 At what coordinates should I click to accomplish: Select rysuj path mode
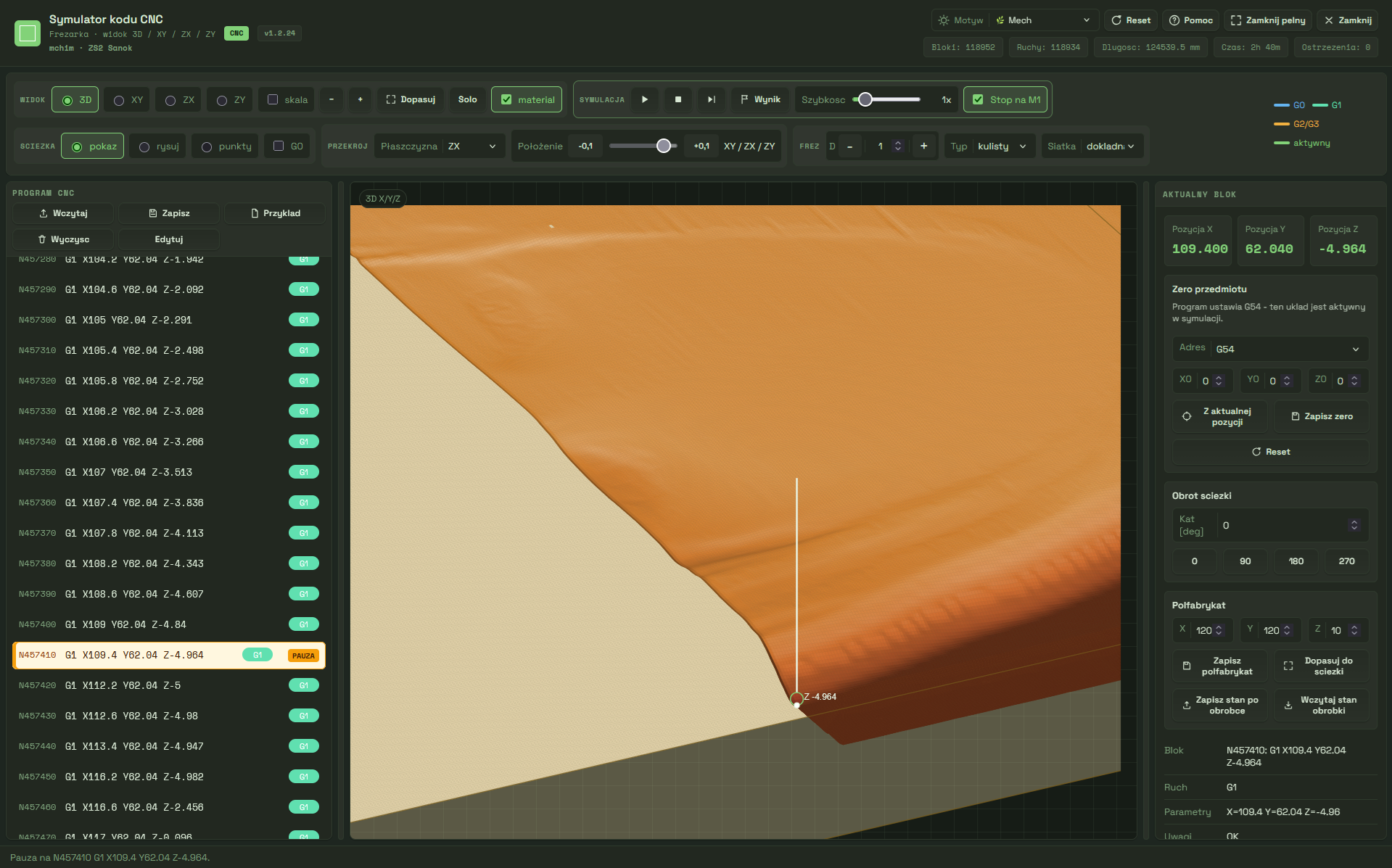[158, 146]
